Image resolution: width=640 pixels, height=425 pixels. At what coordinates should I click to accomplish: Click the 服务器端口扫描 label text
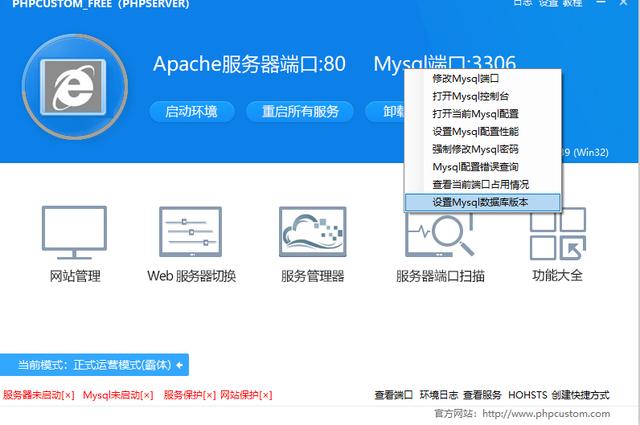pos(440,276)
